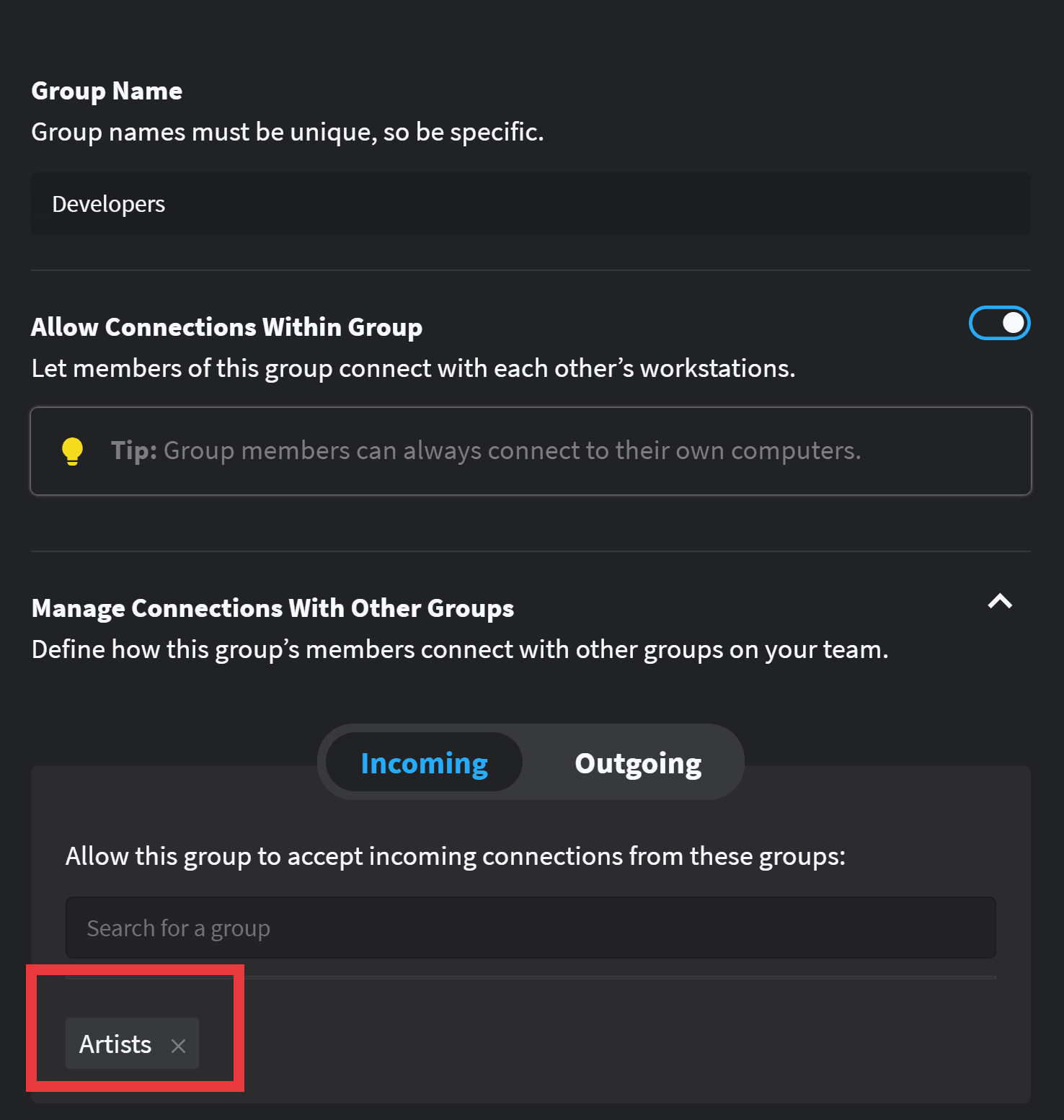This screenshot has width=1064, height=1120.
Task: Remove the Artists group tag
Action: point(178,1045)
